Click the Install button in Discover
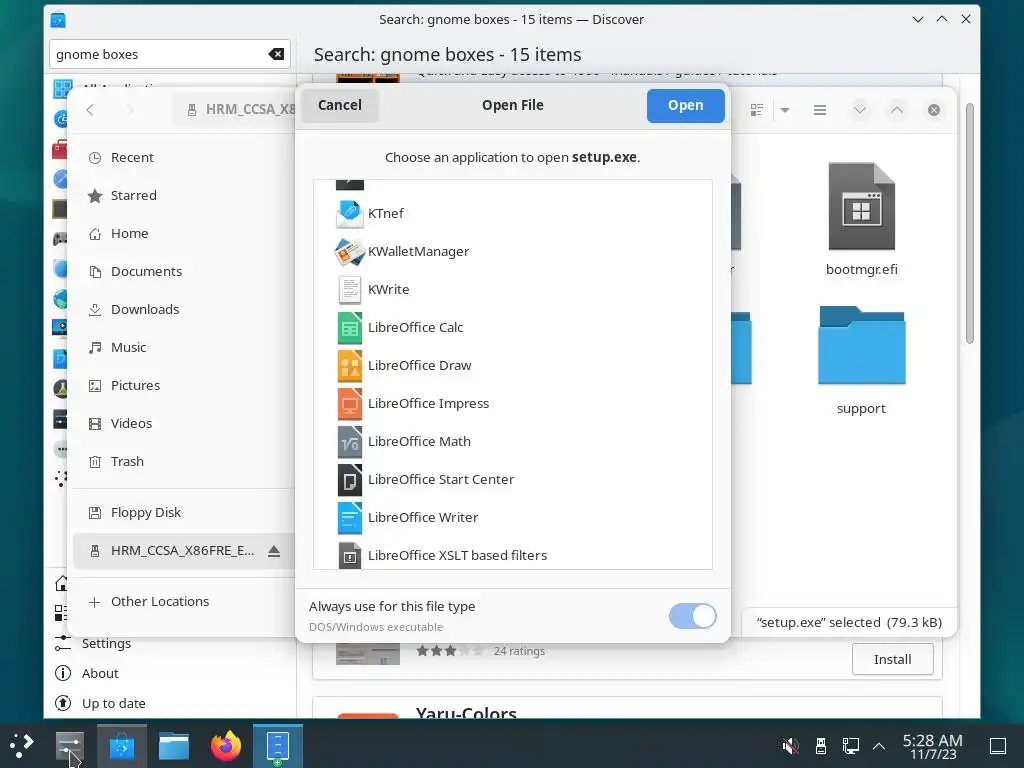 click(x=892, y=660)
